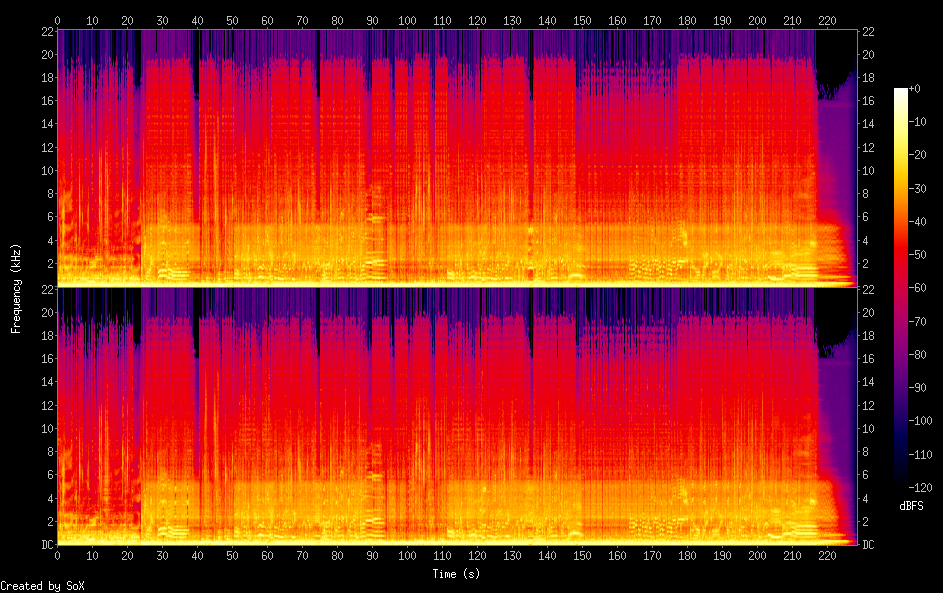Select the 22 kHz label at top-left corner

click(x=47, y=31)
